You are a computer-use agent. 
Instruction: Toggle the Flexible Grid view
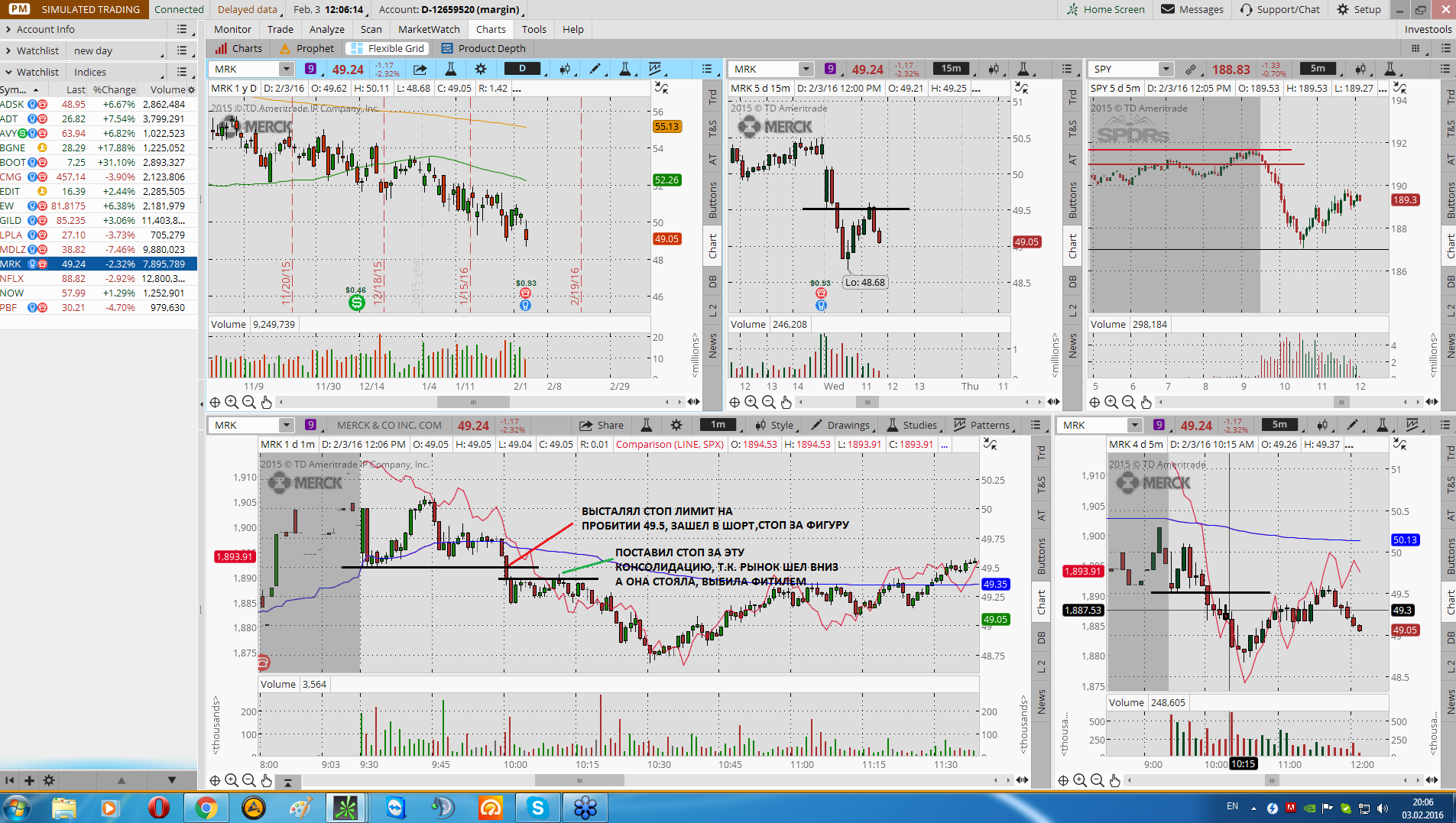(x=388, y=48)
